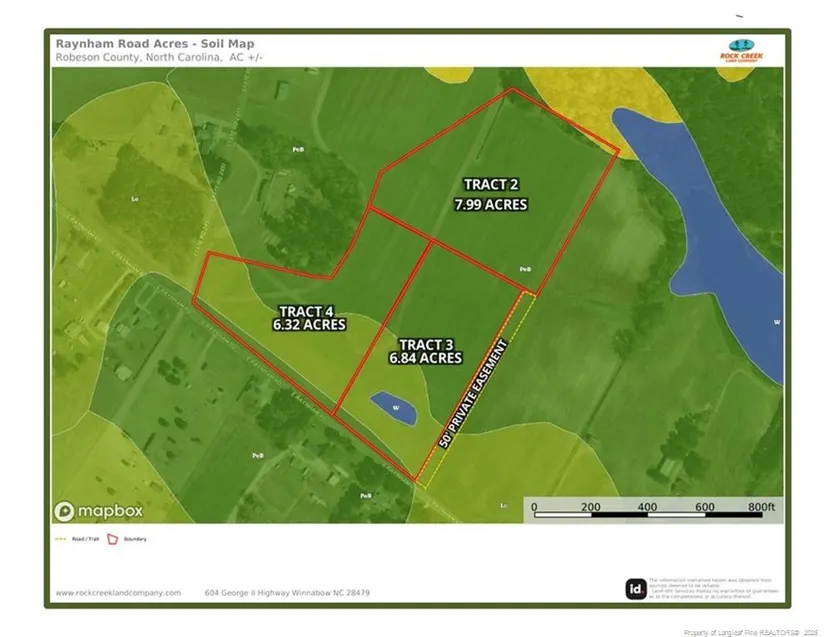The image size is (825, 637).
Task: Click the black id. logo badge
Action: coord(635,589)
